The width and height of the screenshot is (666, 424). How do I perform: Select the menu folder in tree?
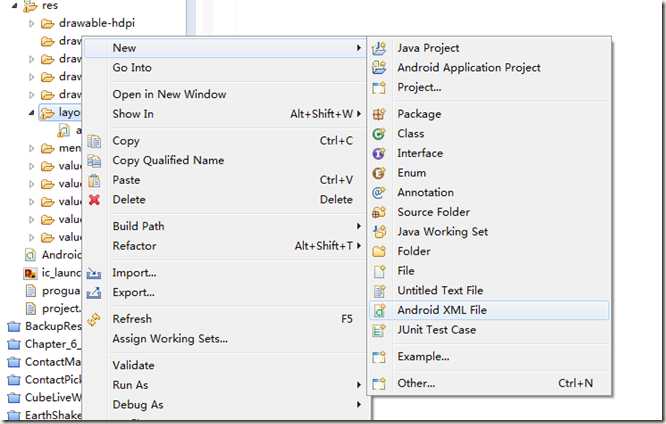tap(70, 148)
